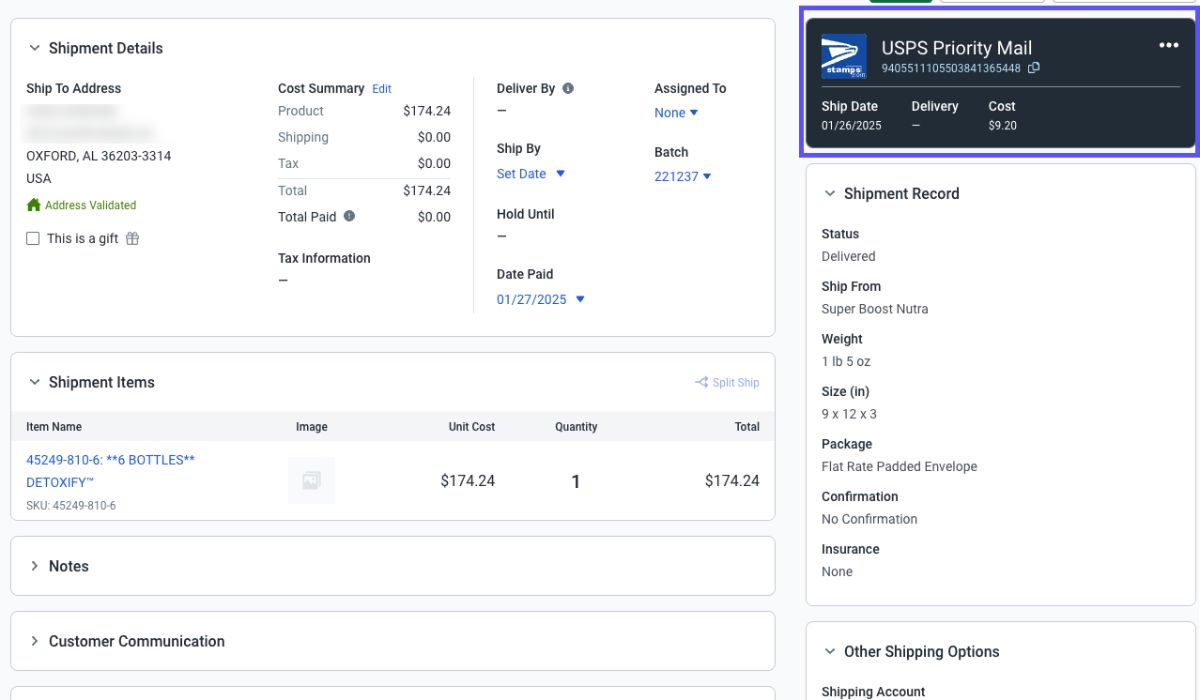Collapse the Shipment Details section
This screenshot has height=700, width=1200.
tap(34, 48)
